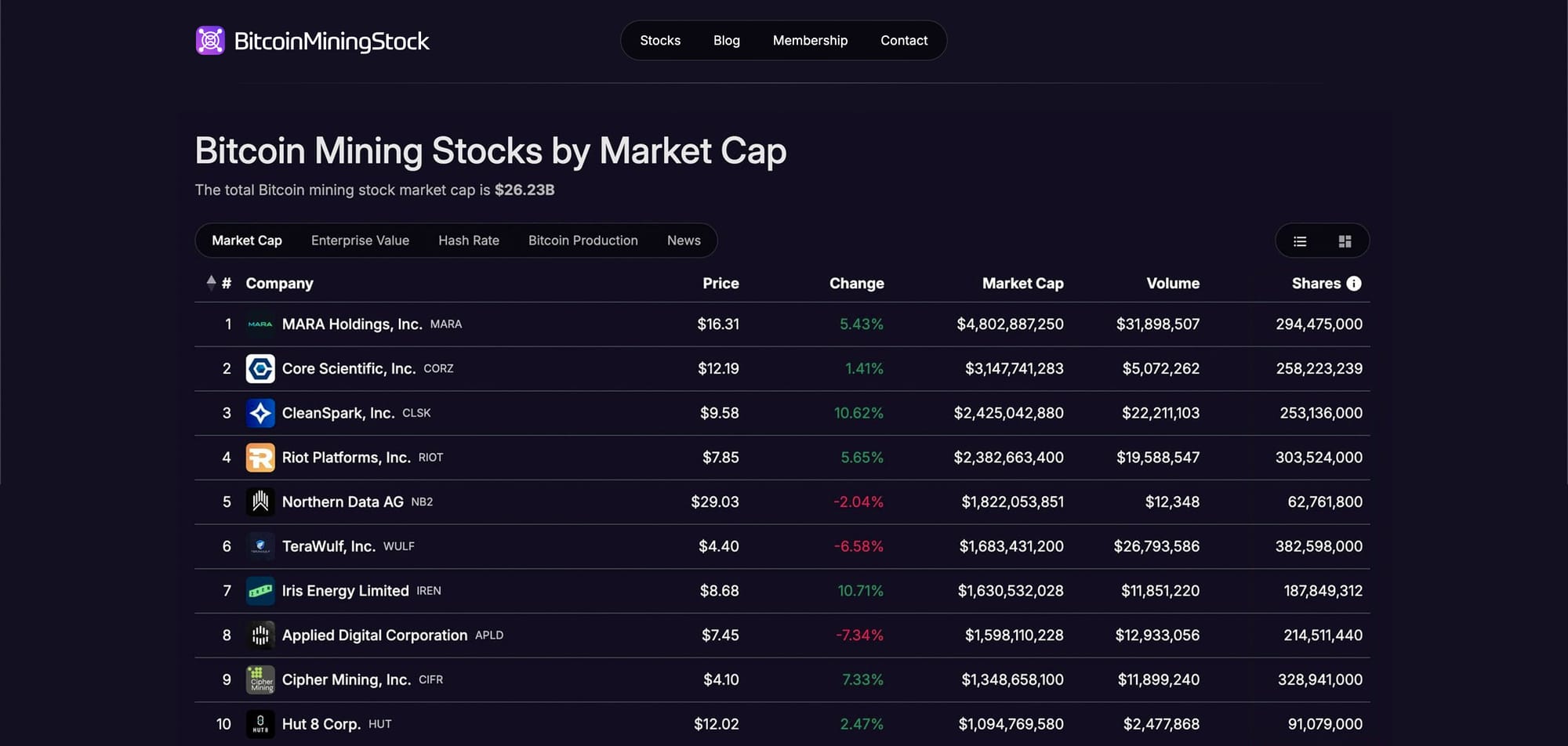Screen dimensions: 1568x746
Task: Select the Hash Rate tab
Action: click(x=469, y=241)
